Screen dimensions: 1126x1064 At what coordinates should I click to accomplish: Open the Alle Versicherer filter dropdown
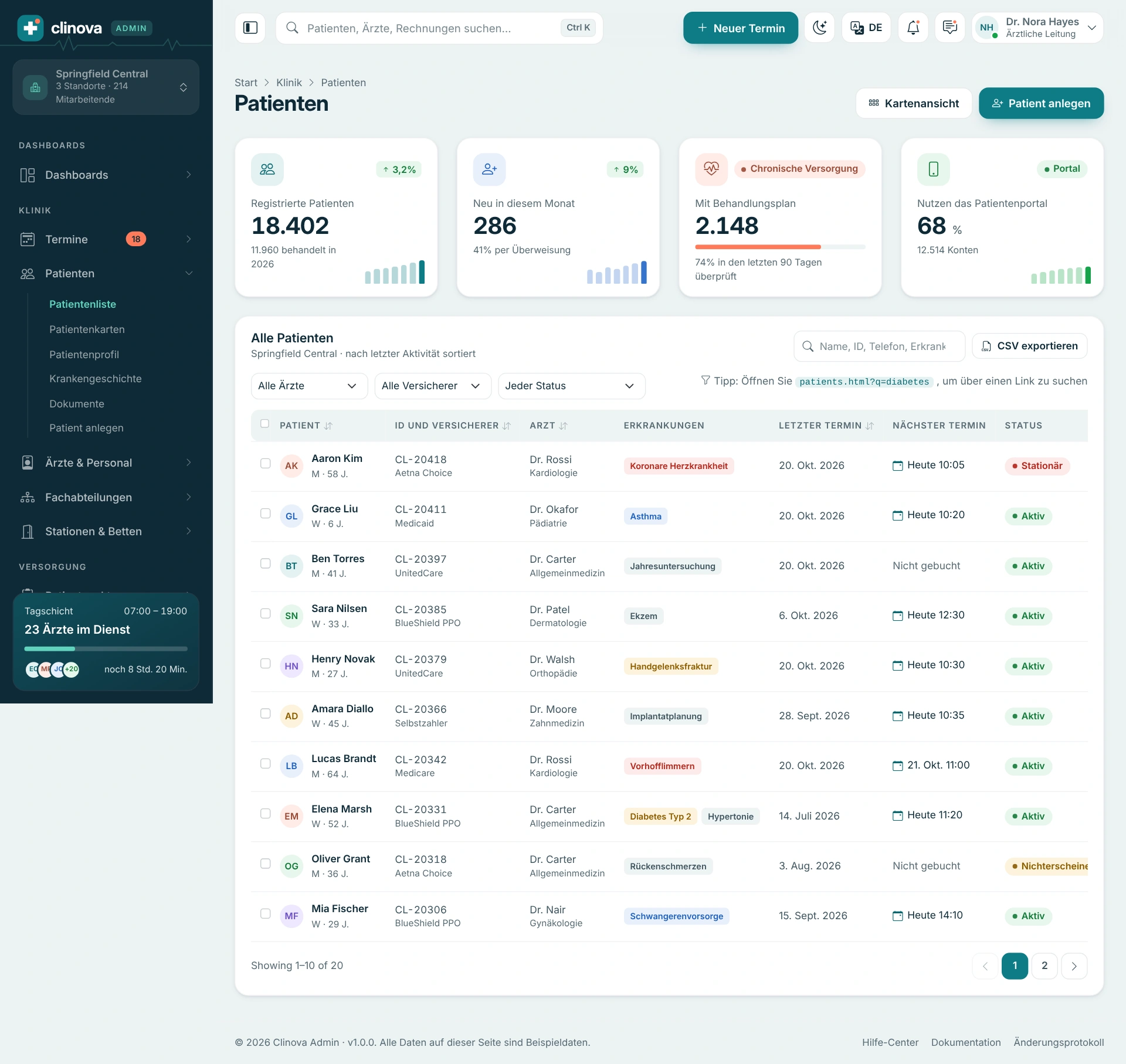coord(433,386)
